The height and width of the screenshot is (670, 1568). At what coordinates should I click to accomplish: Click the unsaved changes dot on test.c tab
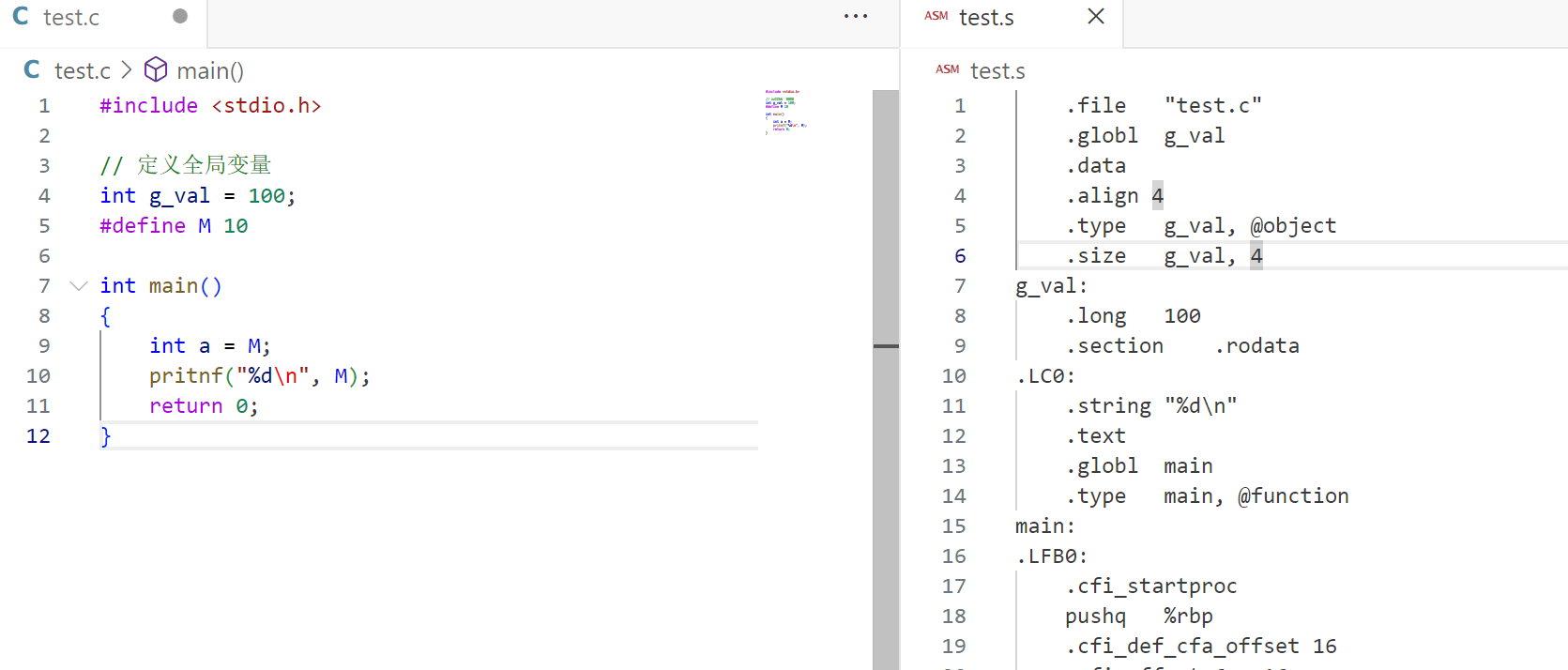[x=180, y=16]
